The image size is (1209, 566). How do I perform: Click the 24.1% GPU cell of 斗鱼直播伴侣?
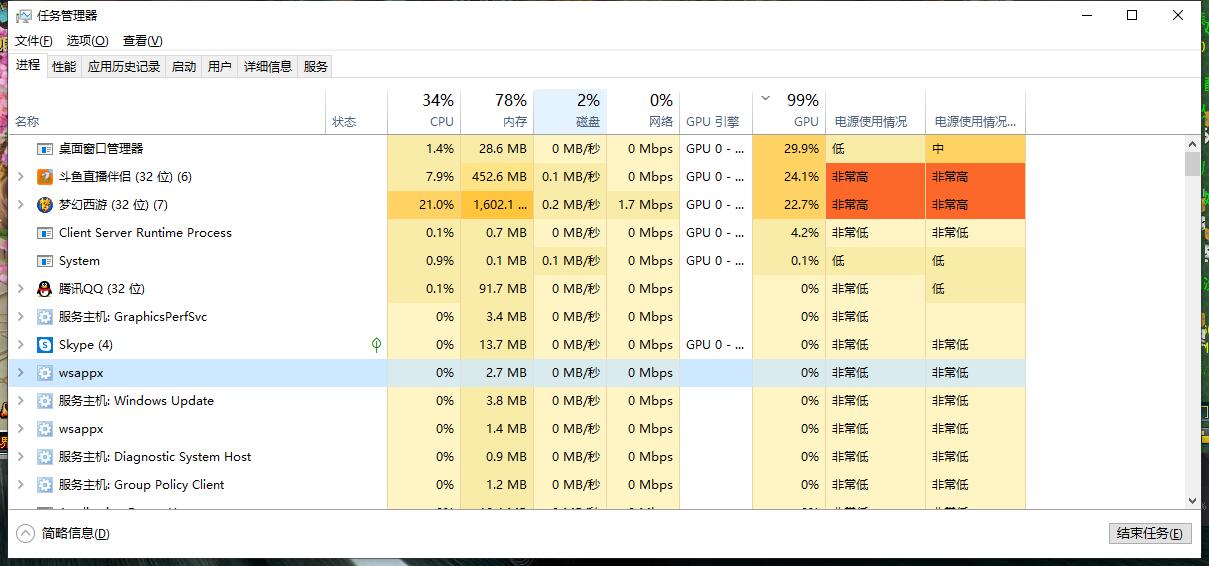point(789,176)
